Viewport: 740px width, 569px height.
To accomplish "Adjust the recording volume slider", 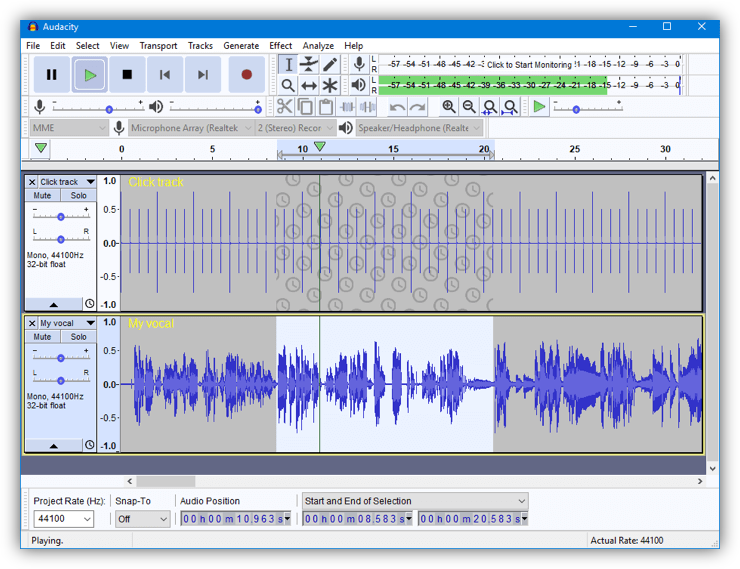I will tap(98, 108).
